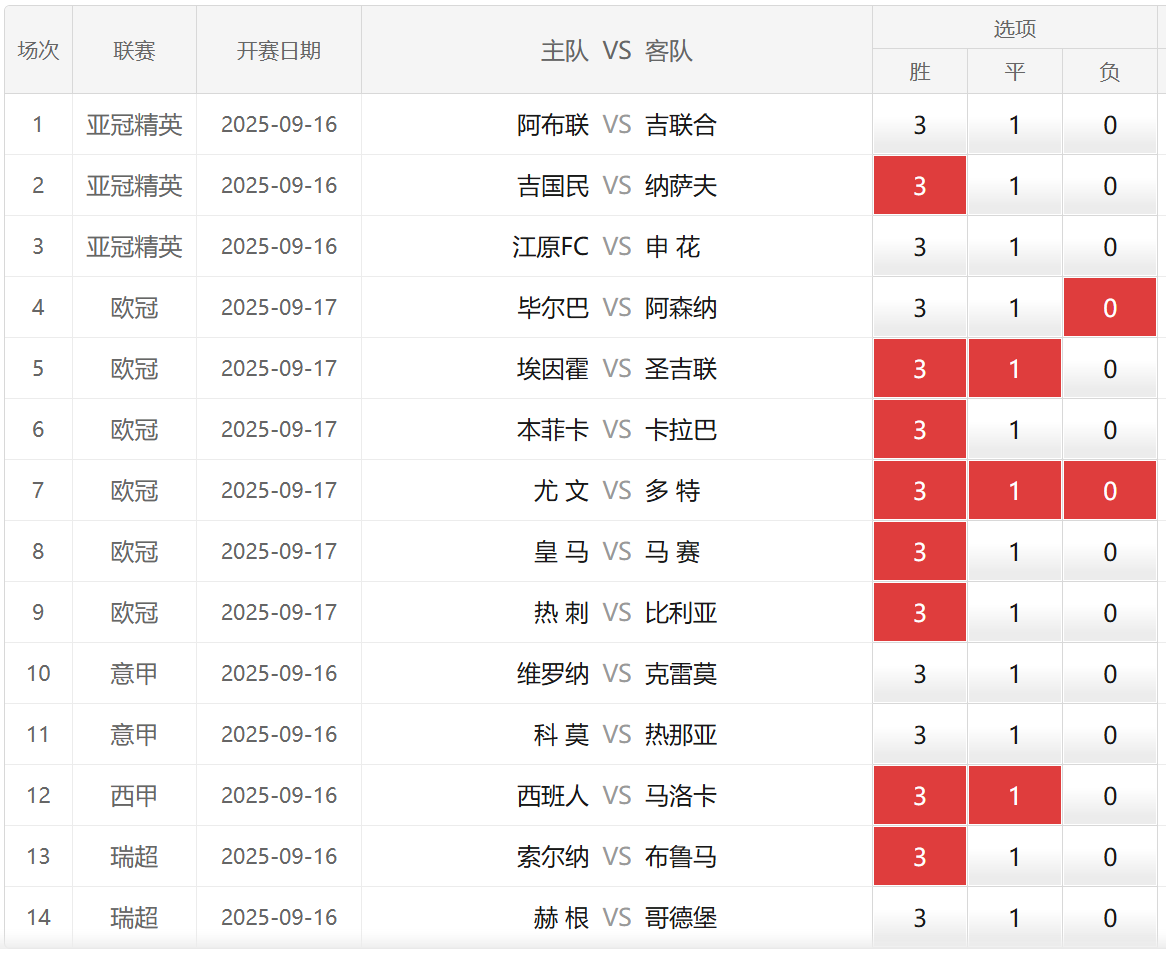Choose draw (1) for 科莫 vs 热那亚

pos(1015,735)
